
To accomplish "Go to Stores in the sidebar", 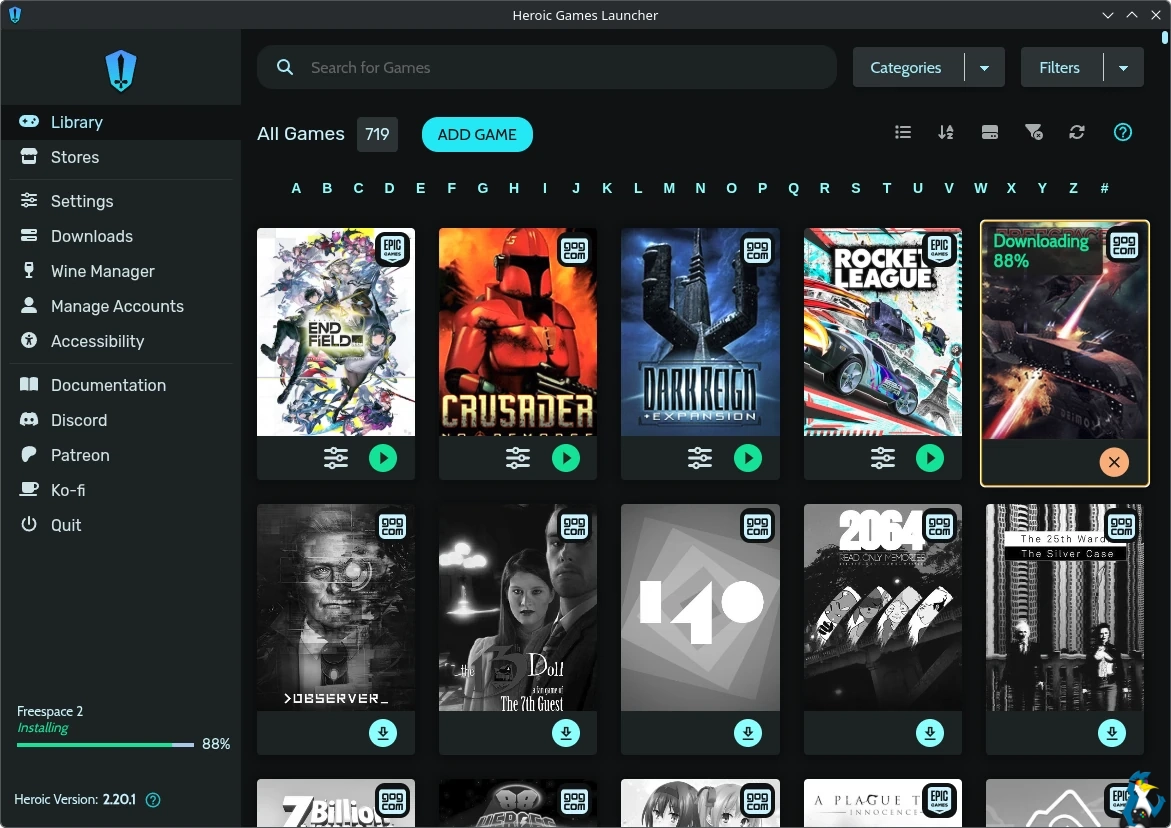I will click(75, 157).
